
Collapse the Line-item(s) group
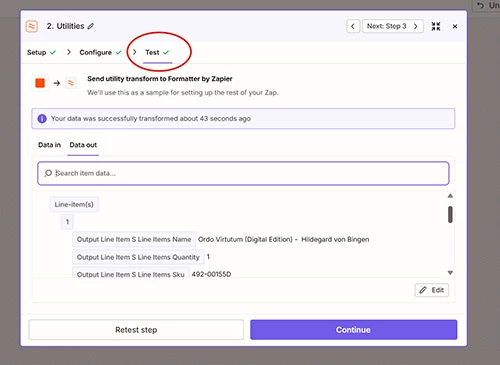74,204
